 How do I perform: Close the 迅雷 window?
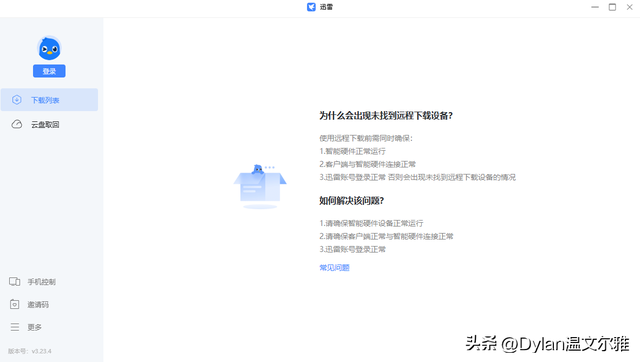(629, 7)
